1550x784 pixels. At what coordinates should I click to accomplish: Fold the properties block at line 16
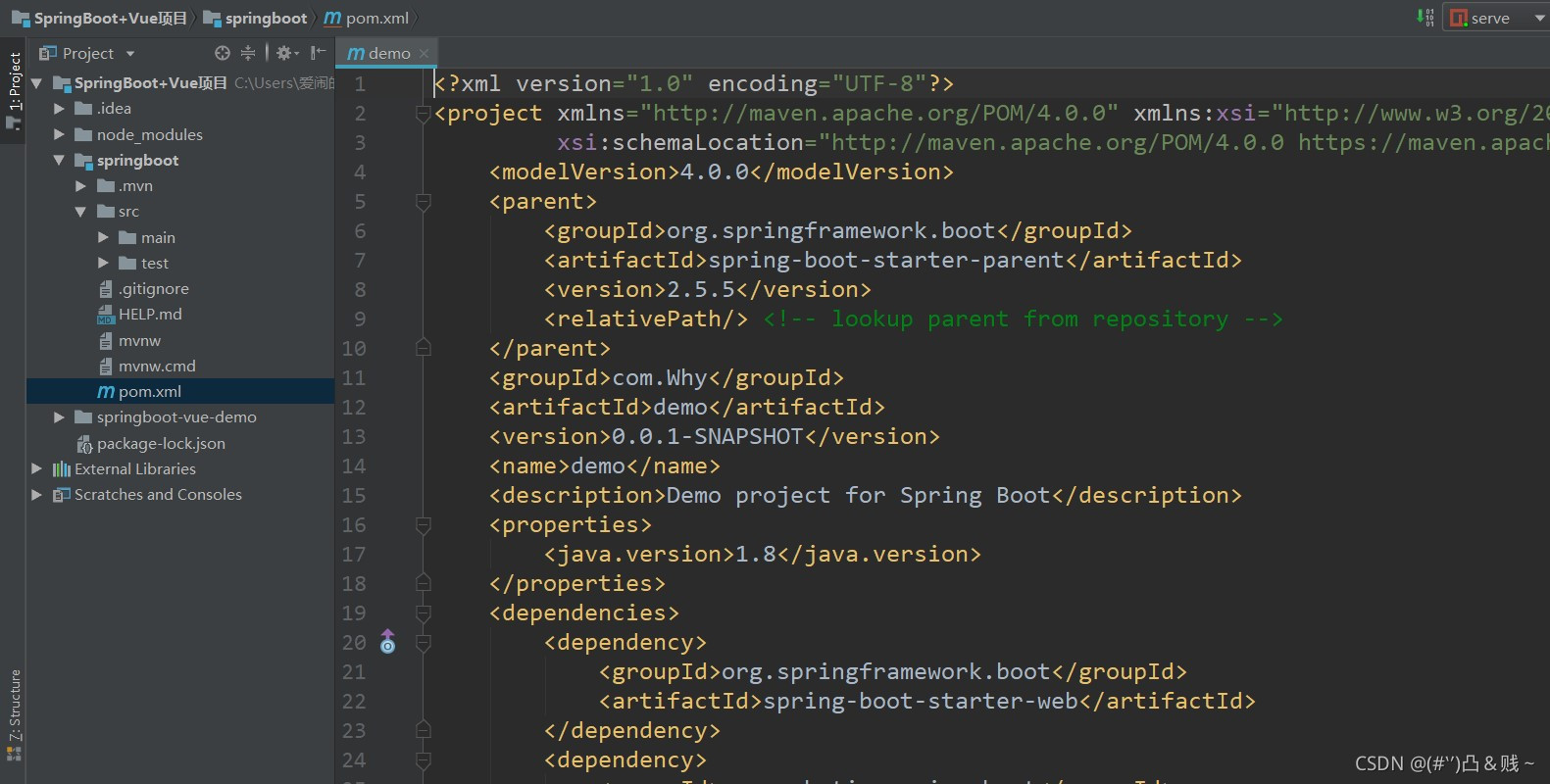tap(424, 525)
